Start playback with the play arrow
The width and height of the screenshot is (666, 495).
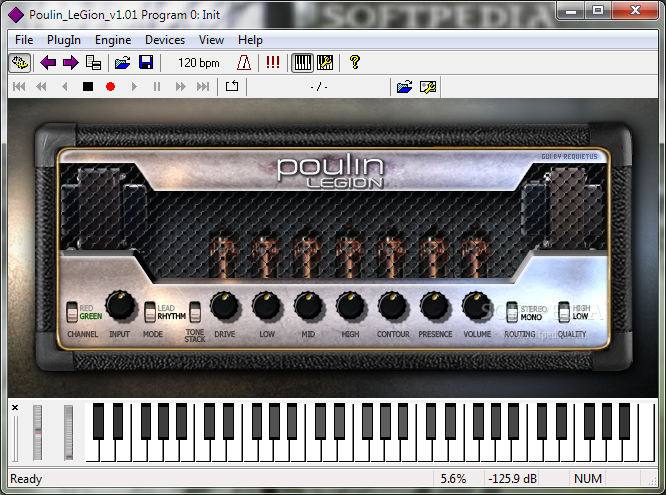point(134,87)
